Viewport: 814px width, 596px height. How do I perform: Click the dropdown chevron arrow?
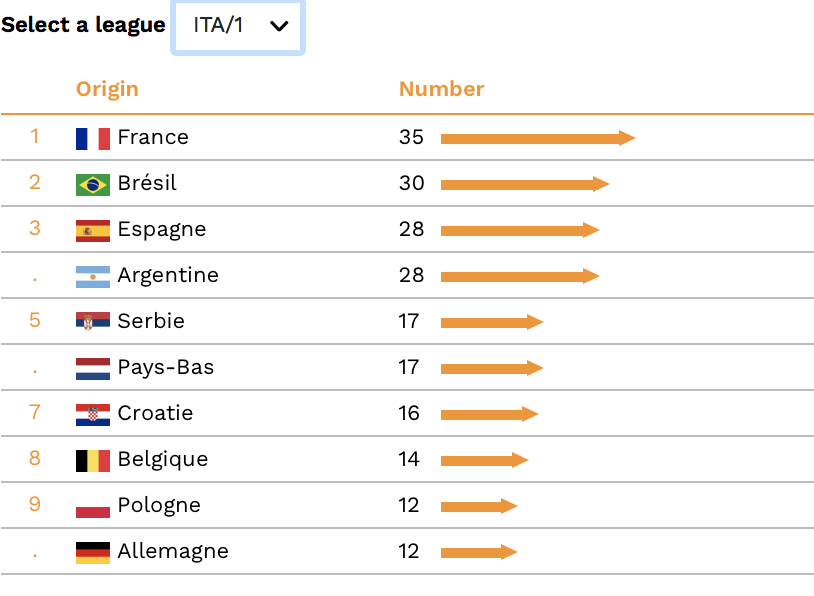click(279, 26)
